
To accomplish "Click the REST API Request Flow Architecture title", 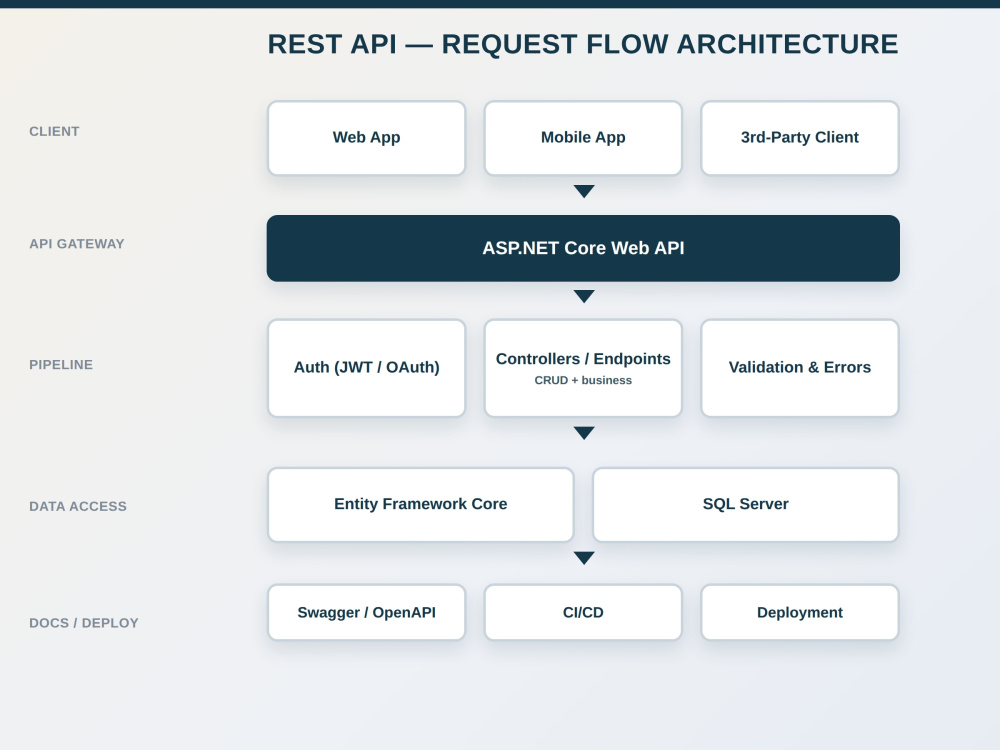I will [583, 44].
